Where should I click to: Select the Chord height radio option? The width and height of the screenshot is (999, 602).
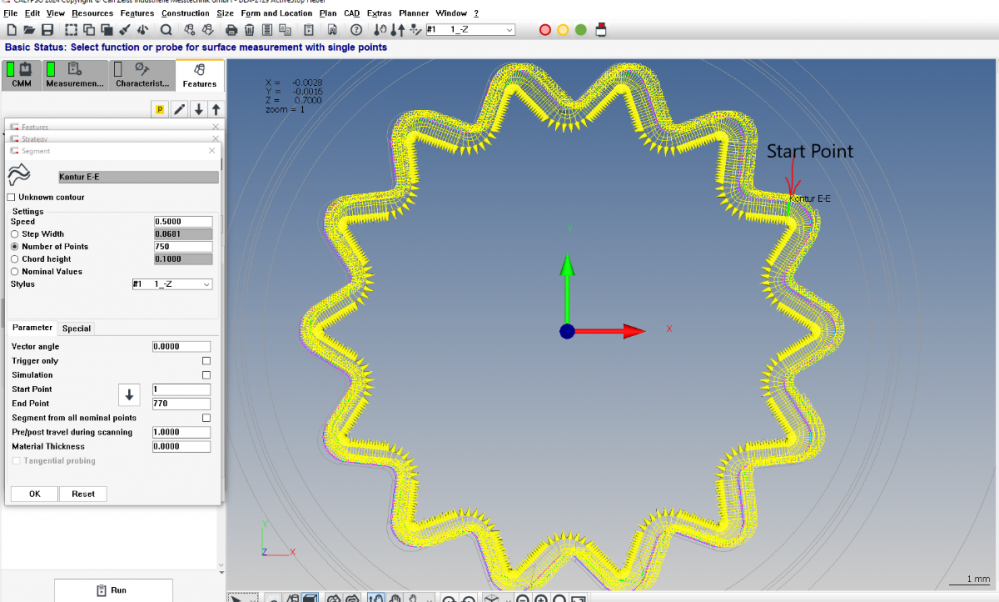coord(15,259)
